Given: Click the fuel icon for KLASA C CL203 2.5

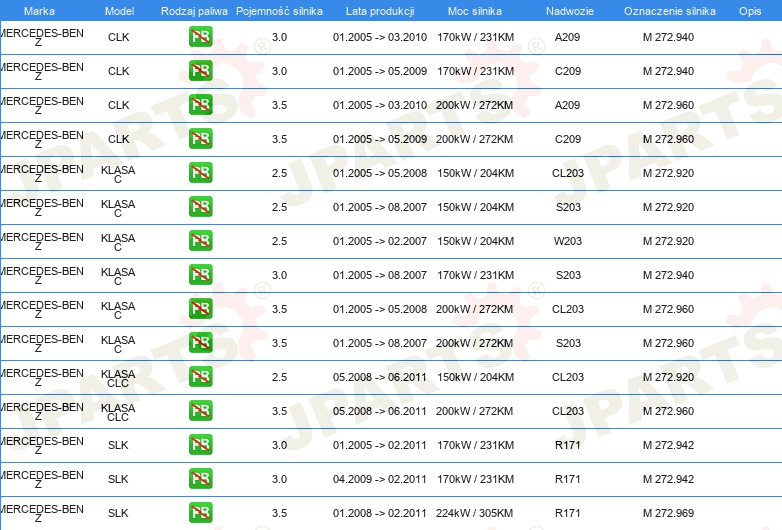Looking at the screenshot, I should 200,173.
